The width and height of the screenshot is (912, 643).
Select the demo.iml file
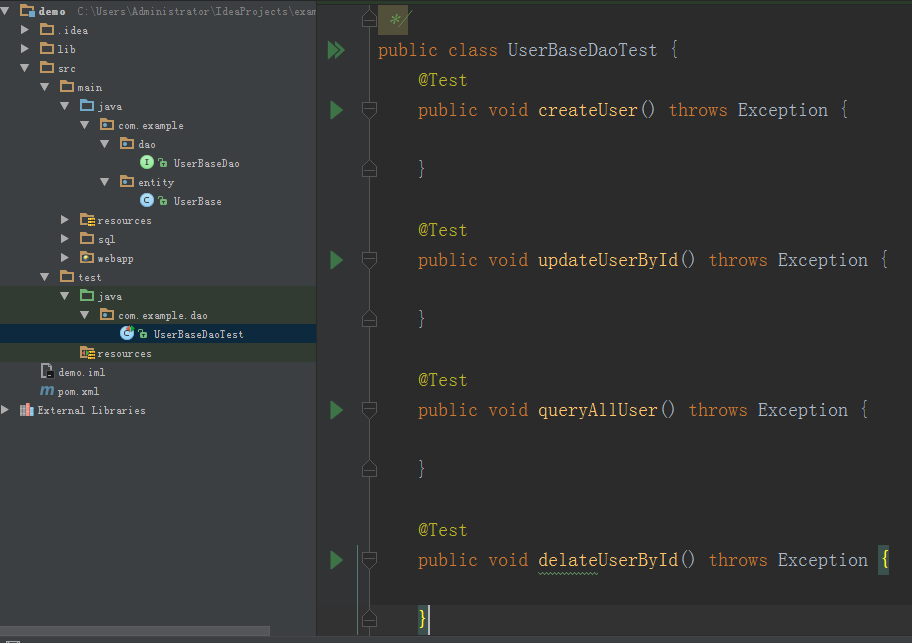point(81,372)
